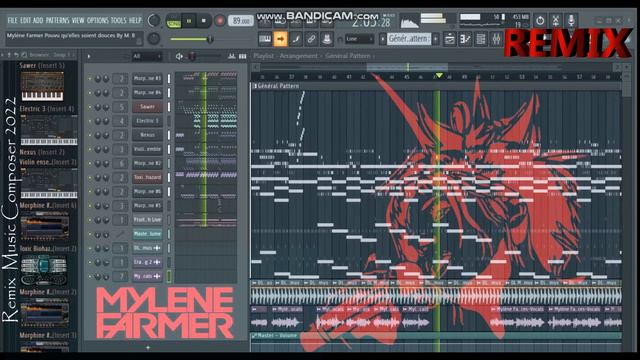Click the stamp icon next to Line selector

click(327, 39)
